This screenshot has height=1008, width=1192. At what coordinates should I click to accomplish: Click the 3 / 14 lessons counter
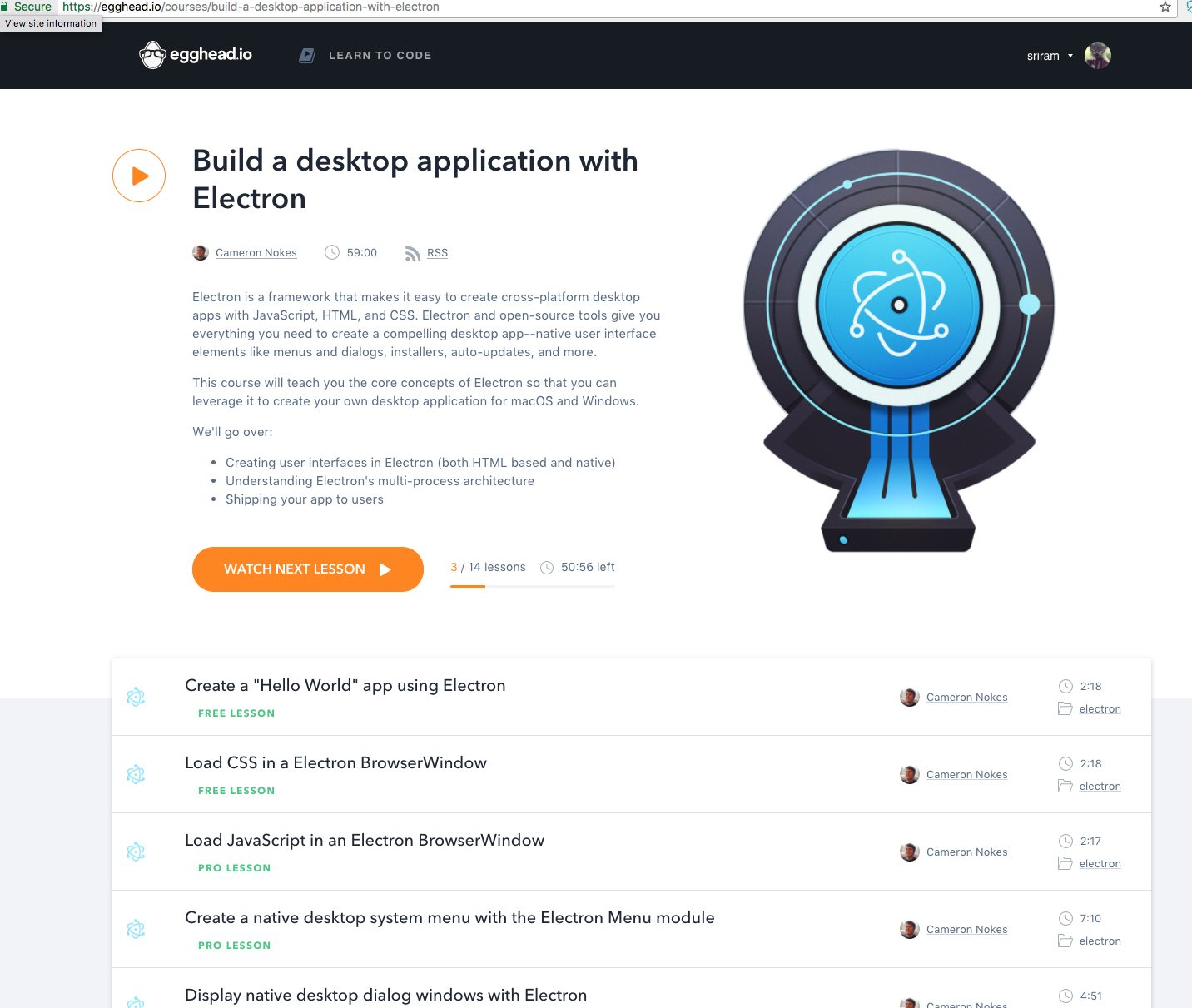[488, 567]
